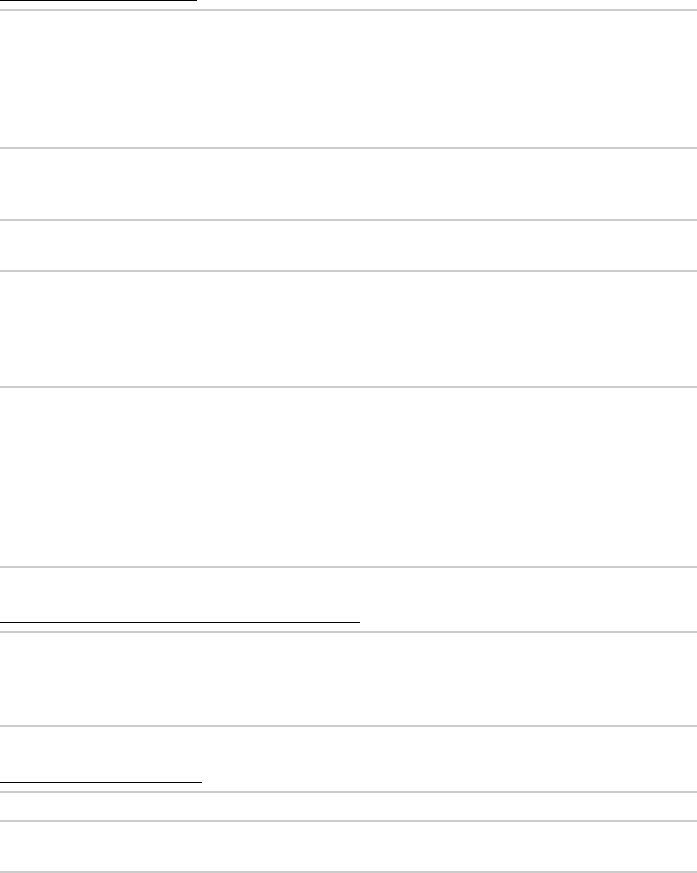Click the blank section directly below the longest underline
The width and height of the screenshot is (697, 873).
[x=348, y=679]
